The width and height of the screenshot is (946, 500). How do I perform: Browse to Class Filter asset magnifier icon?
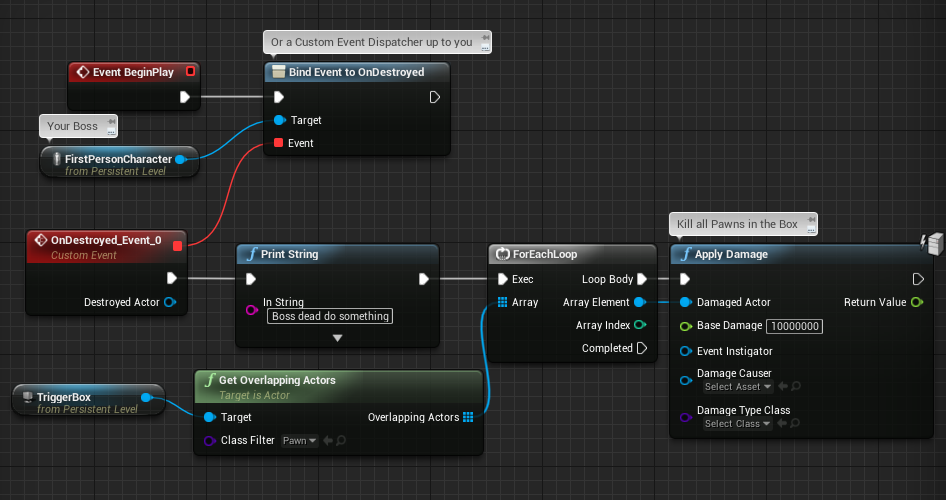(341, 441)
